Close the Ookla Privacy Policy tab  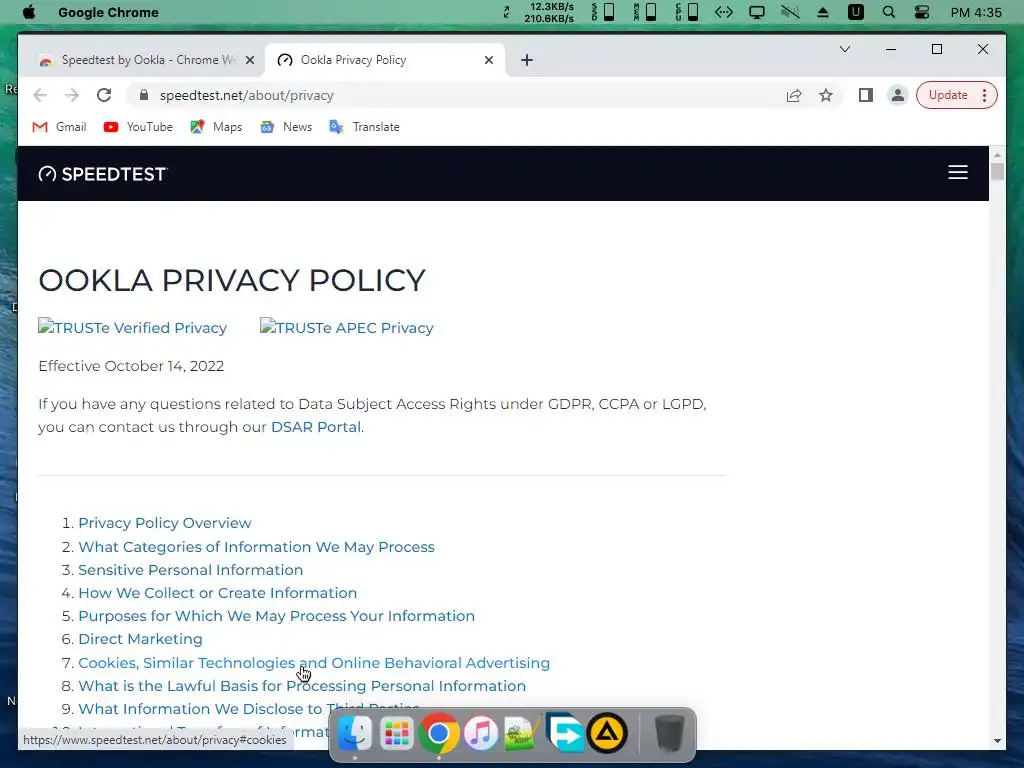pos(488,60)
